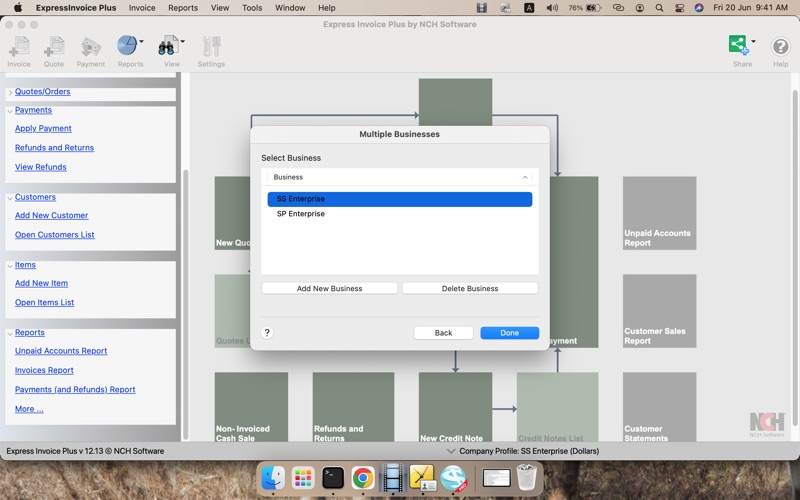Click the Add New Business button
Image resolution: width=800 pixels, height=500 pixels.
click(330, 288)
